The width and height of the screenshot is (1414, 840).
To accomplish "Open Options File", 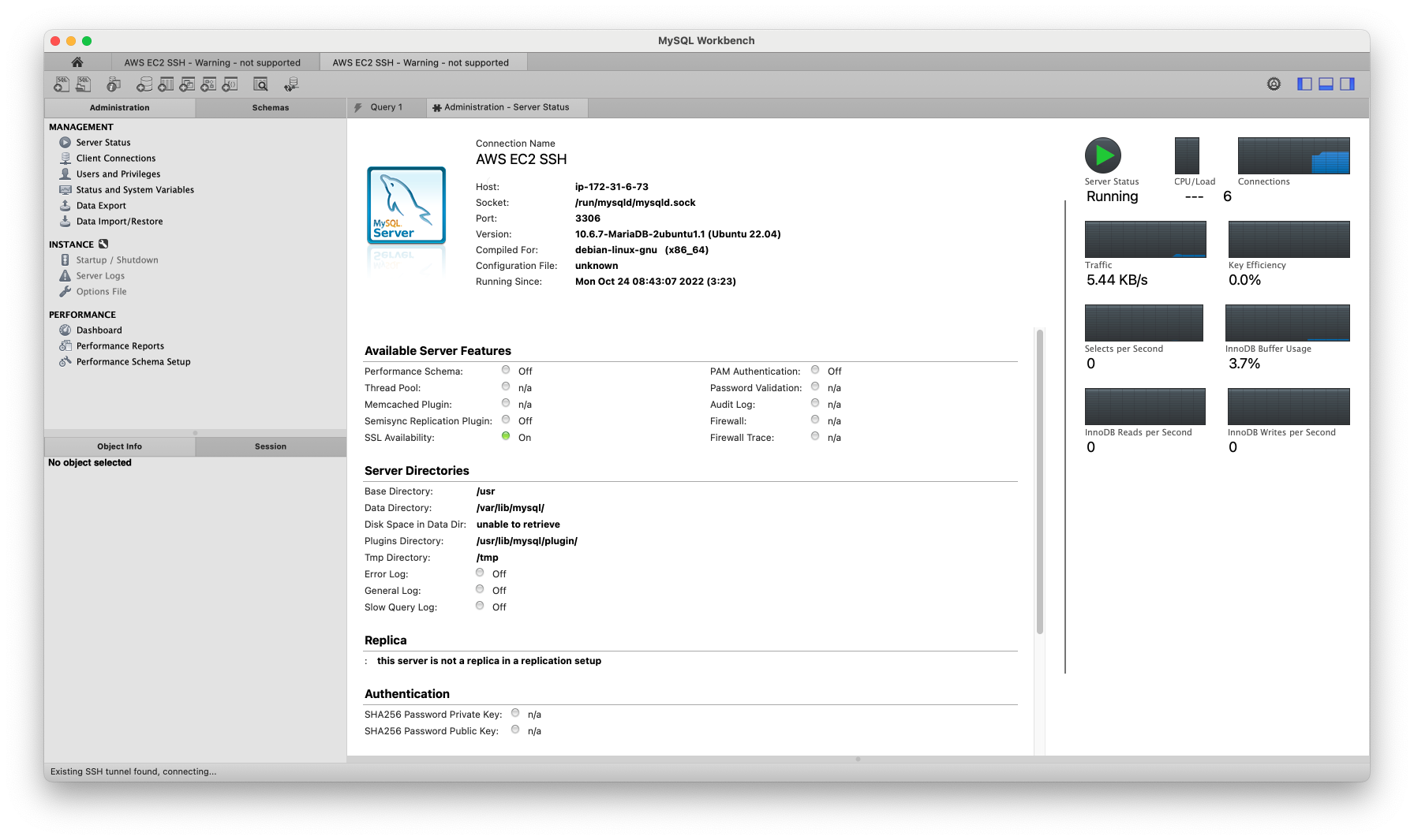I will (101, 292).
